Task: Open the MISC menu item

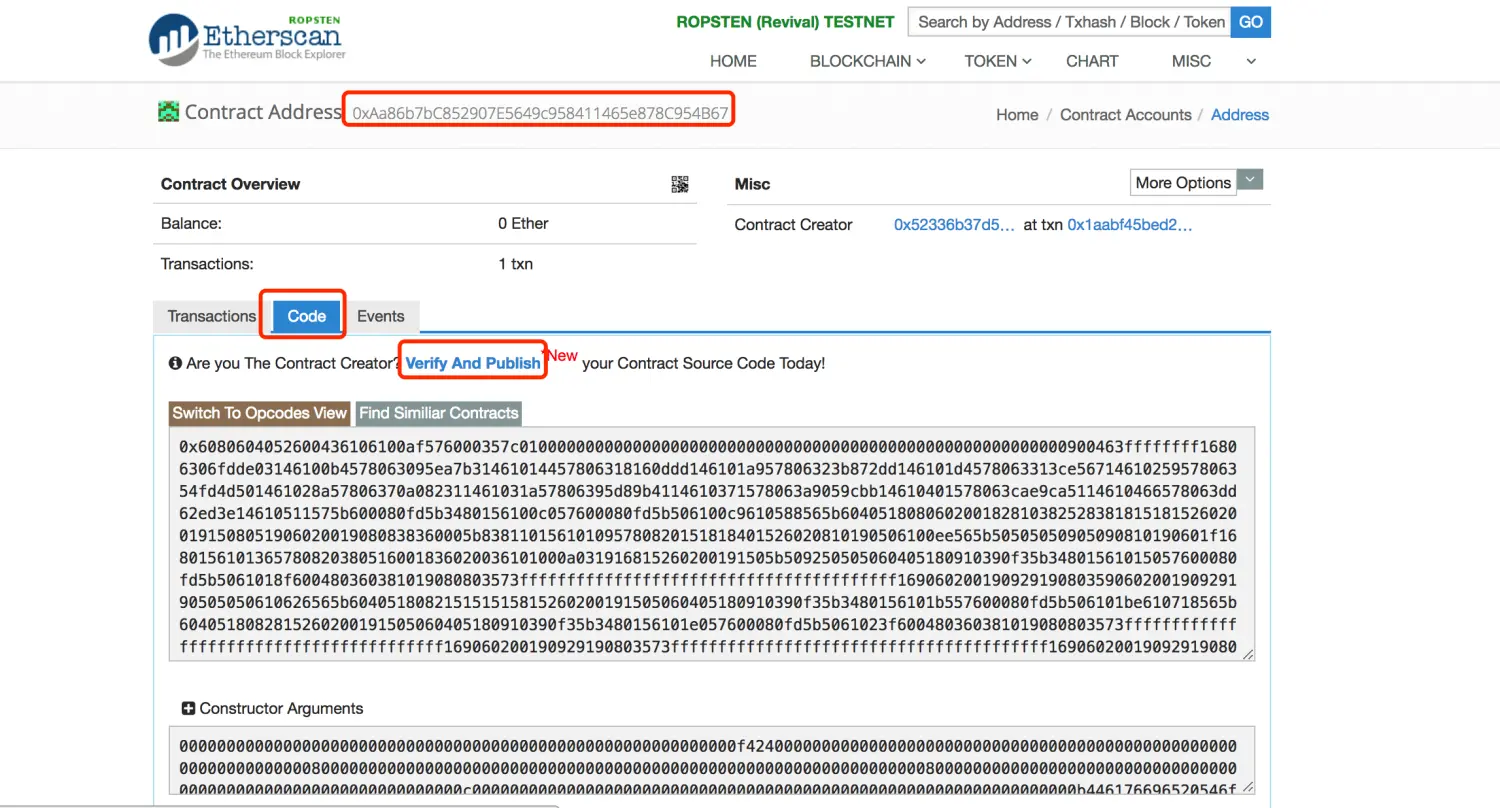Action: (x=1191, y=61)
